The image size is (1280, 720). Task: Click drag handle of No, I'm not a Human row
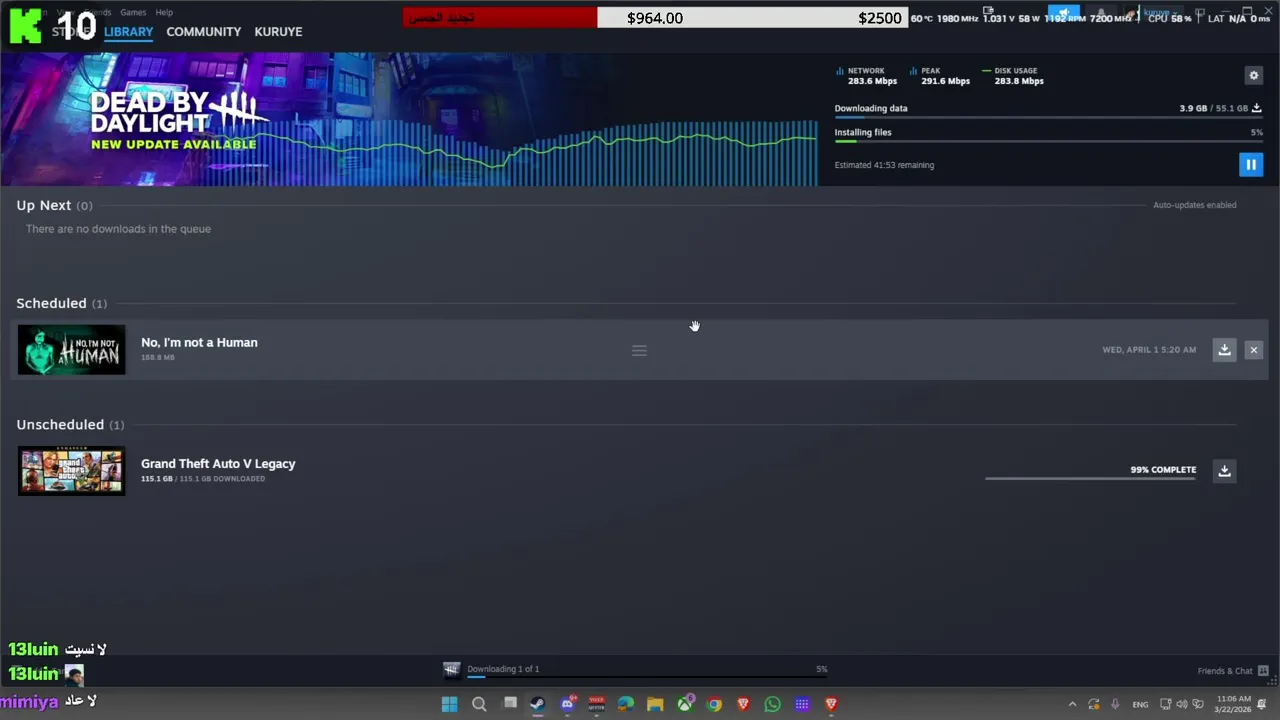(639, 350)
